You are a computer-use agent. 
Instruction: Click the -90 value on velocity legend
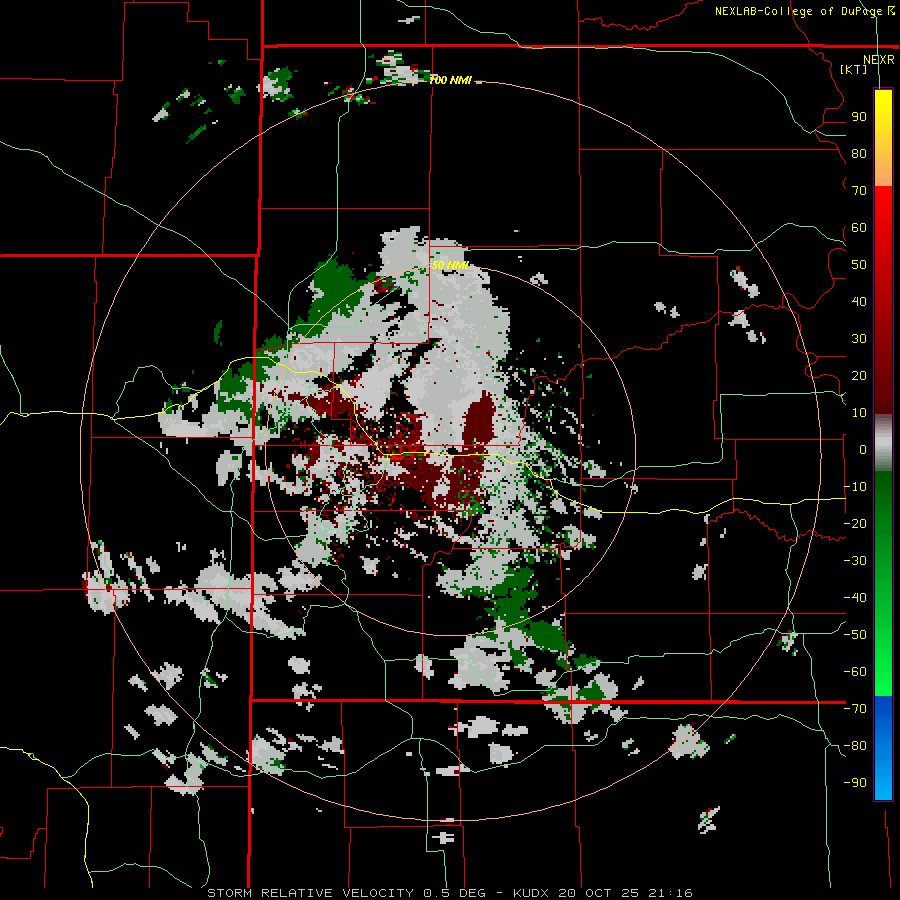(x=855, y=783)
